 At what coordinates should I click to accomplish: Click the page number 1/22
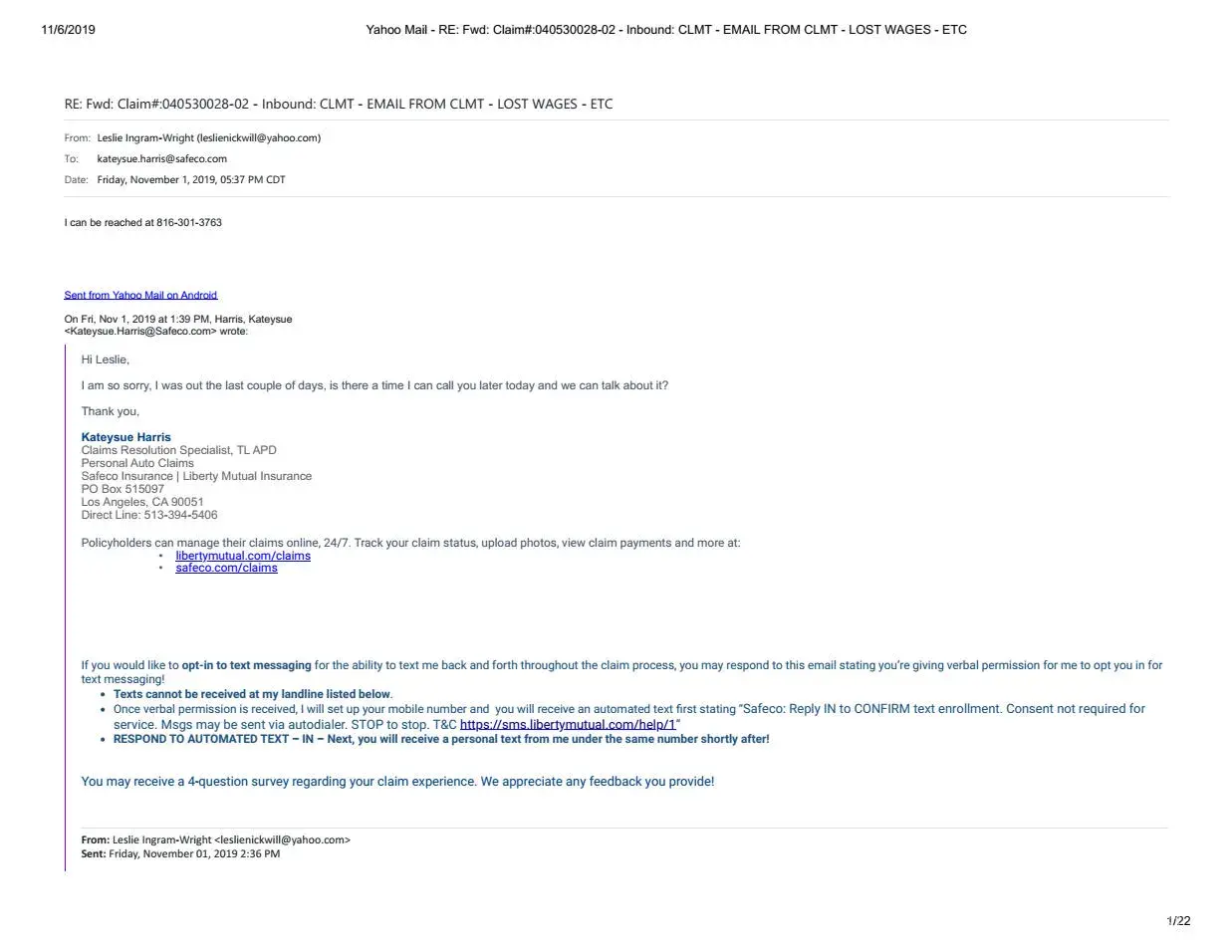coord(1178,921)
